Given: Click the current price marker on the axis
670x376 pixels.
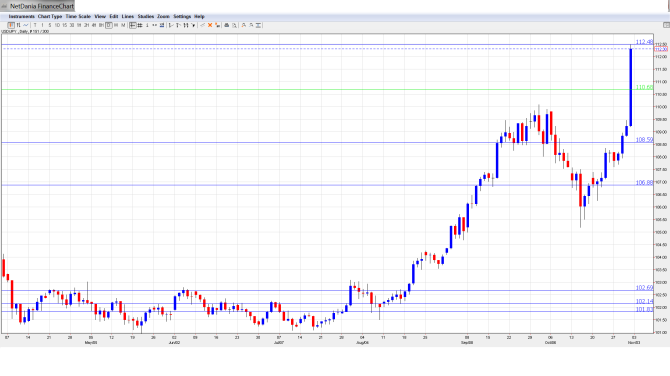Looking at the screenshot, I should 661,49.
